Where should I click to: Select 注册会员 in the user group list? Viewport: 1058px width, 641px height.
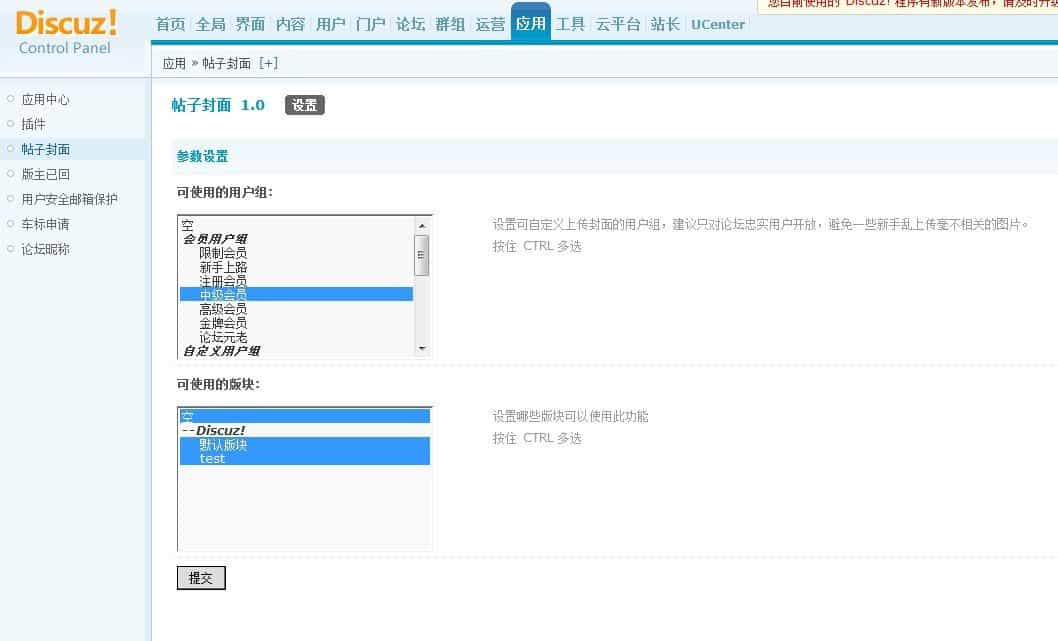point(222,281)
